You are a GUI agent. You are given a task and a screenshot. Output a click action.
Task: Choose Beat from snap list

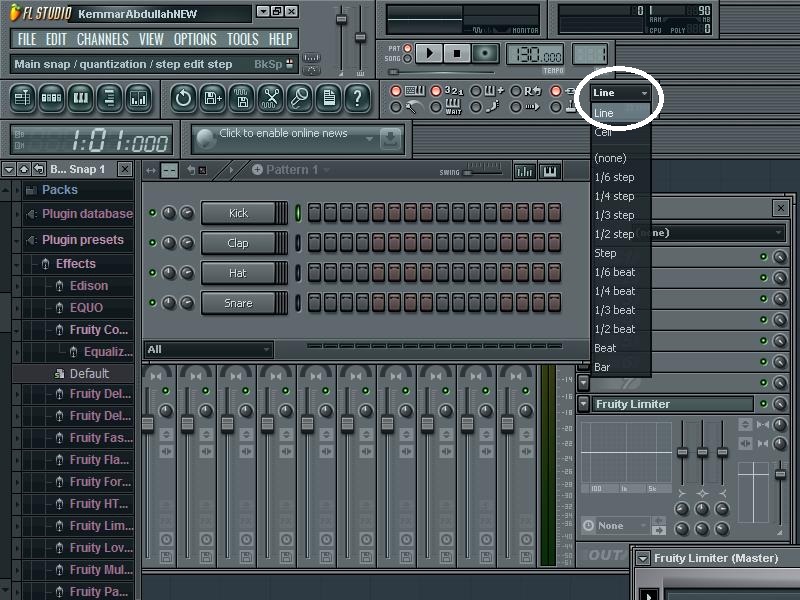pos(621,348)
